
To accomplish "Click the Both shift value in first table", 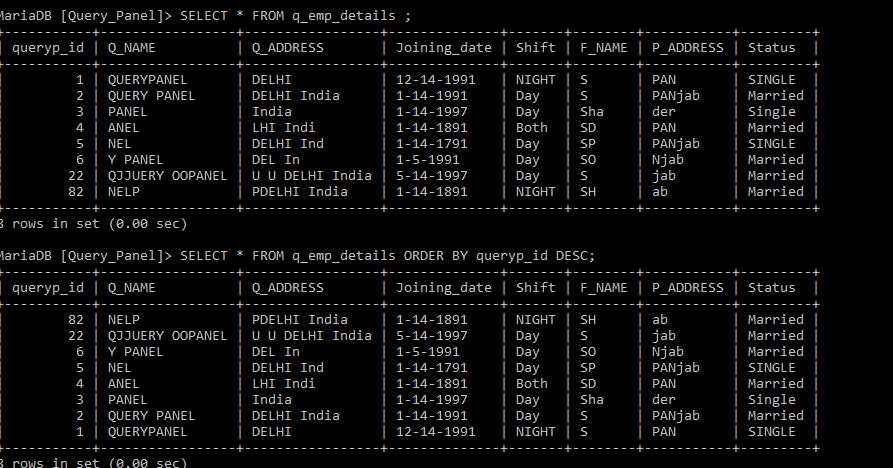I will 531,127.
